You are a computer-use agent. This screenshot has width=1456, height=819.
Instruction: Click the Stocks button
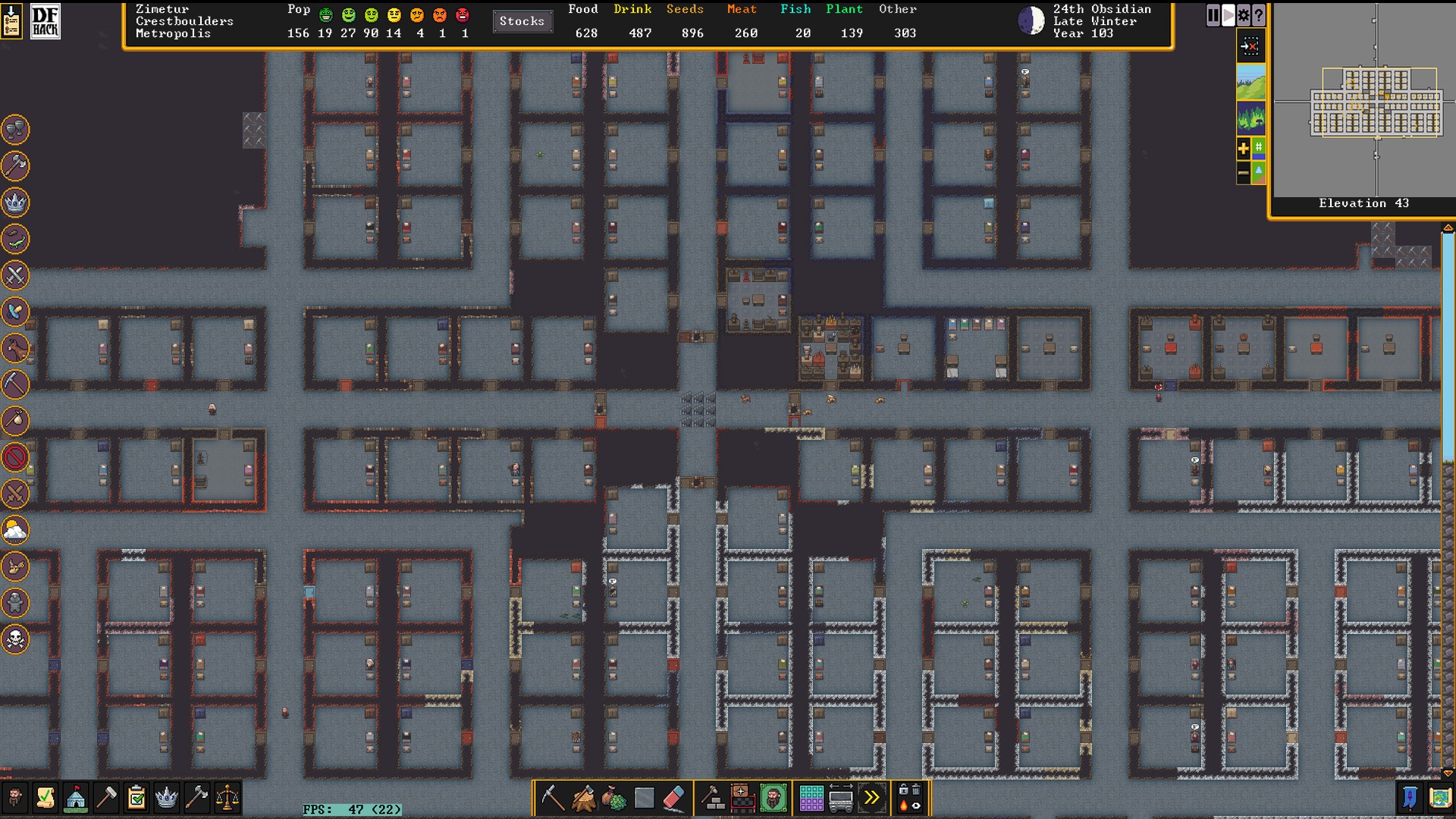pos(522,21)
